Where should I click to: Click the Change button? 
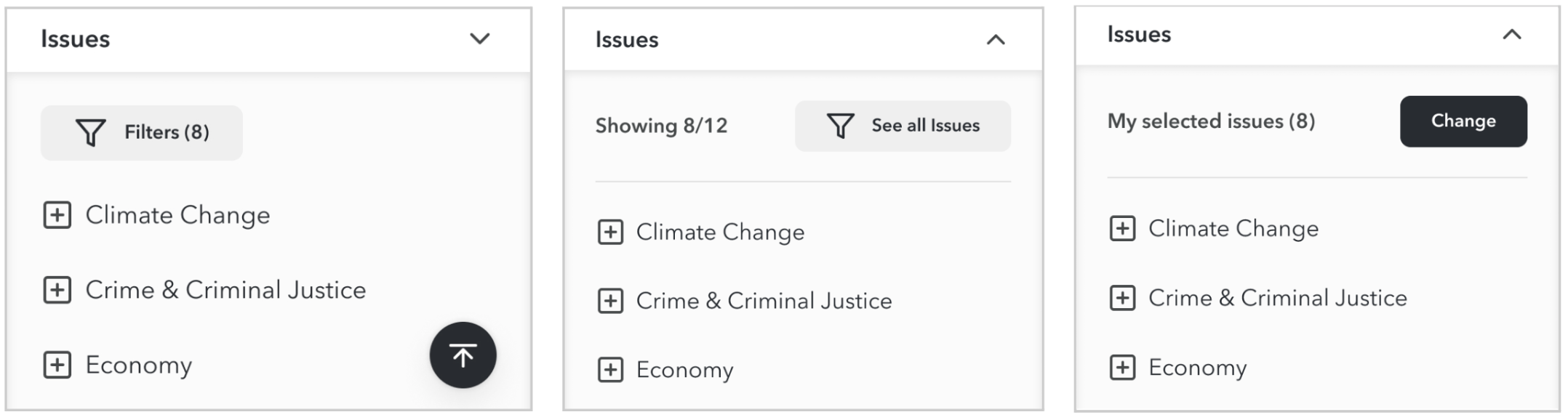pos(1463,121)
